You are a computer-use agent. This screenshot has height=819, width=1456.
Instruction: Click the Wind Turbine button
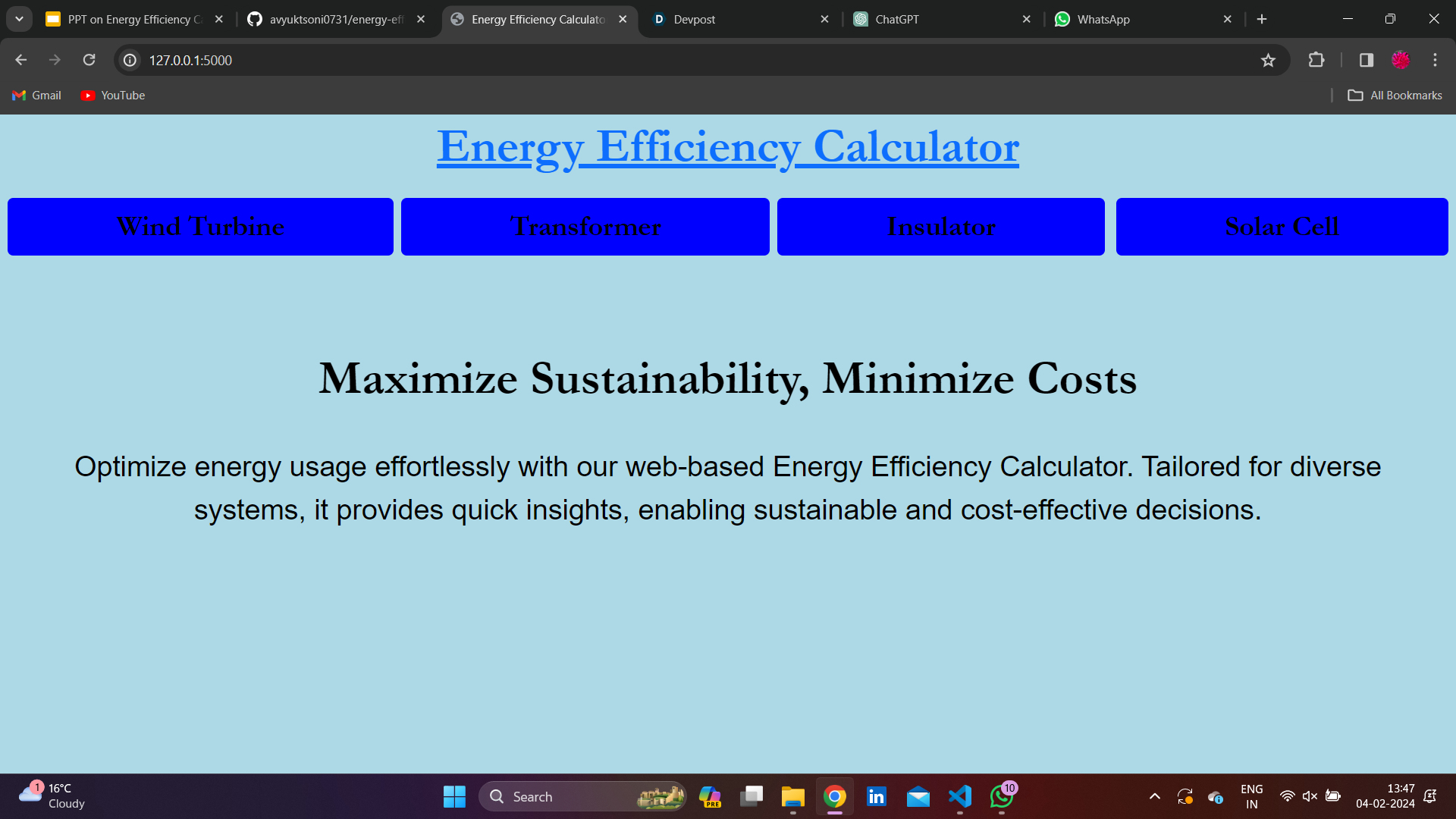(200, 226)
